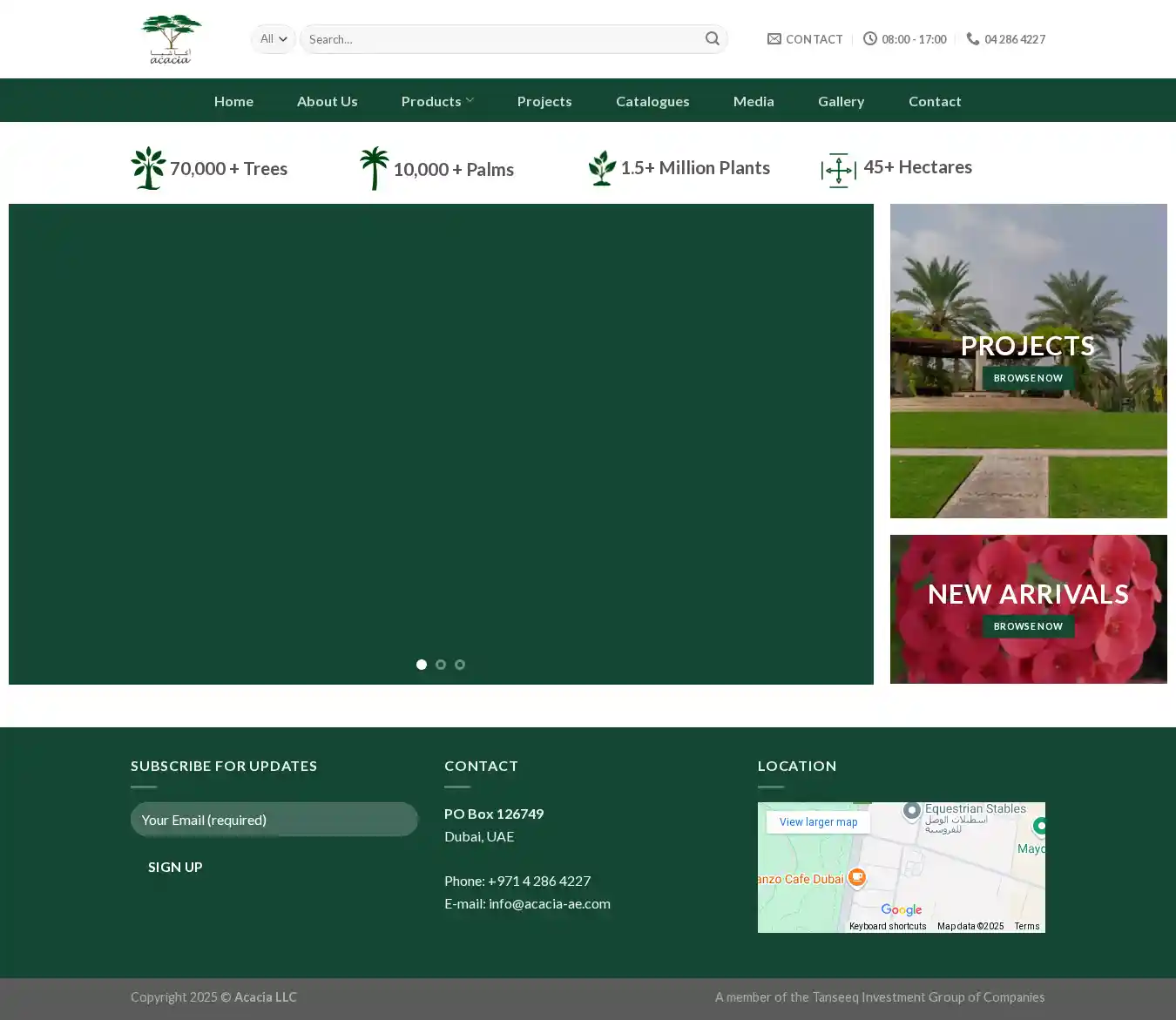Switch to the second slide dot
This screenshot has height=1020, width=1176.
[441, 665]
